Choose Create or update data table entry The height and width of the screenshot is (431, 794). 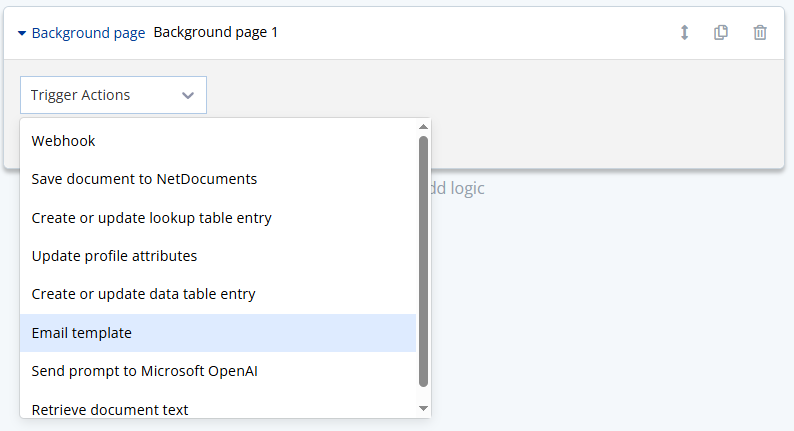[218, 294]
